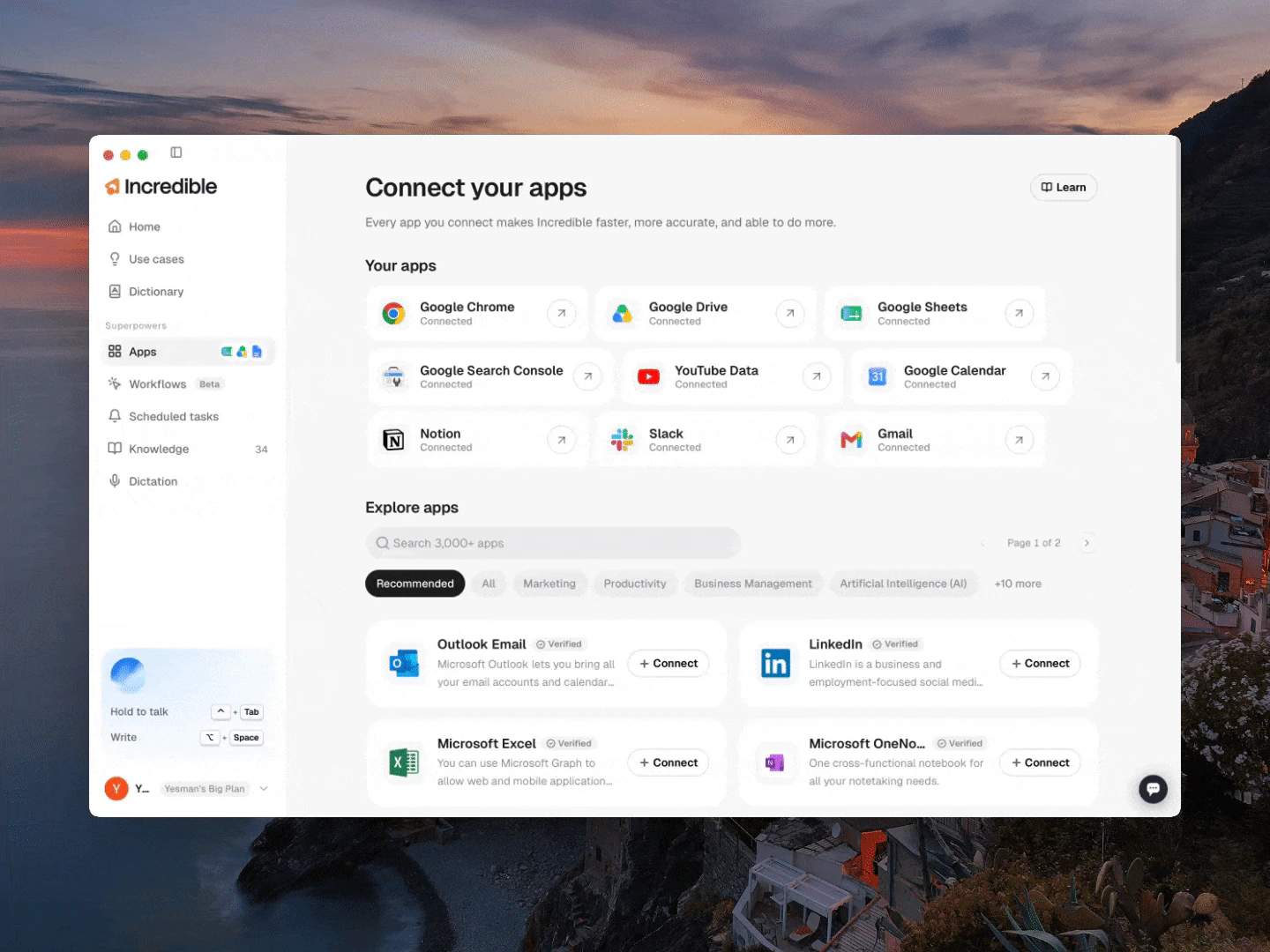Focus the Search 3,000+ apps field

(x=553, y=543)
